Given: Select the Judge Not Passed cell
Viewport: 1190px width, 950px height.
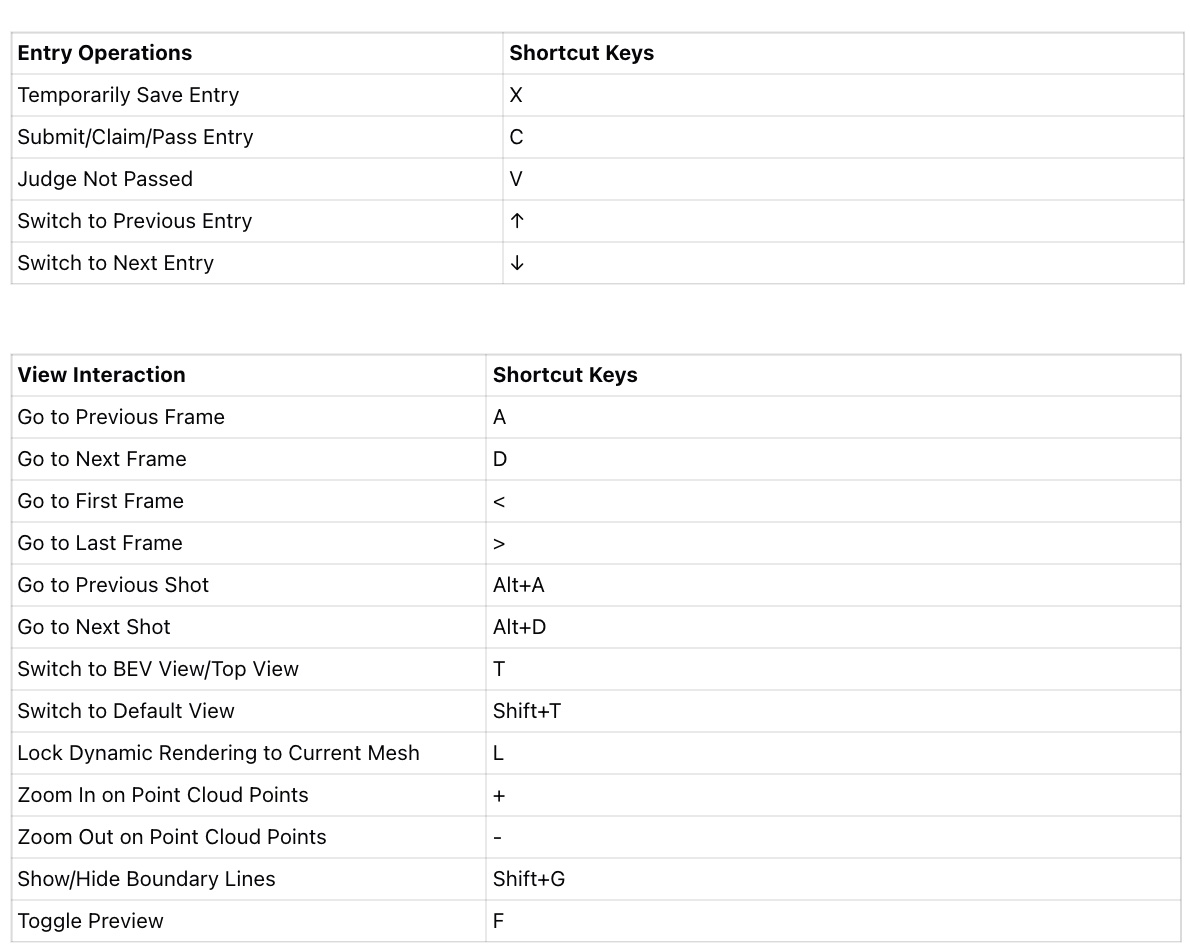Looking at the screenshot, I should (105, 179).
